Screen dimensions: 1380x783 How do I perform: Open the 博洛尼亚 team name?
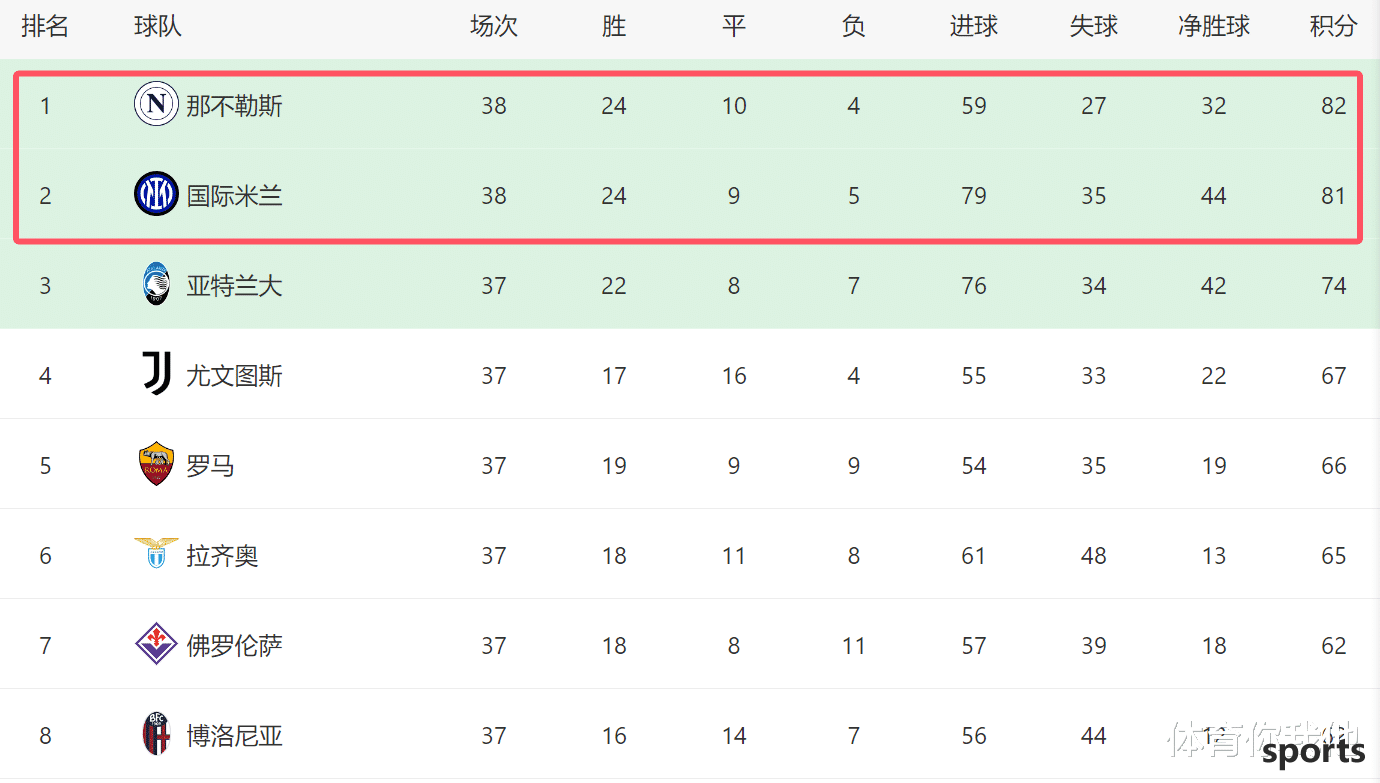(x=235, y=735)
